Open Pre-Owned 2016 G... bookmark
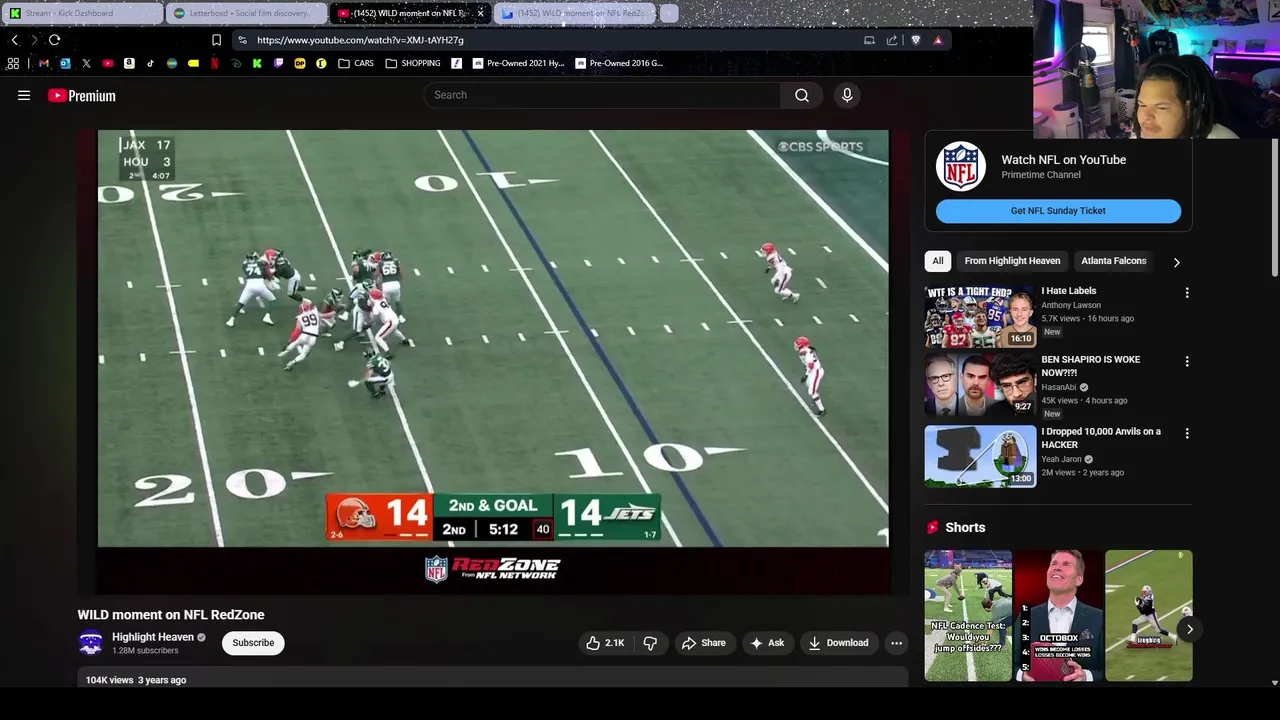This screenshot has width=1280, height=720. point(619,63)
